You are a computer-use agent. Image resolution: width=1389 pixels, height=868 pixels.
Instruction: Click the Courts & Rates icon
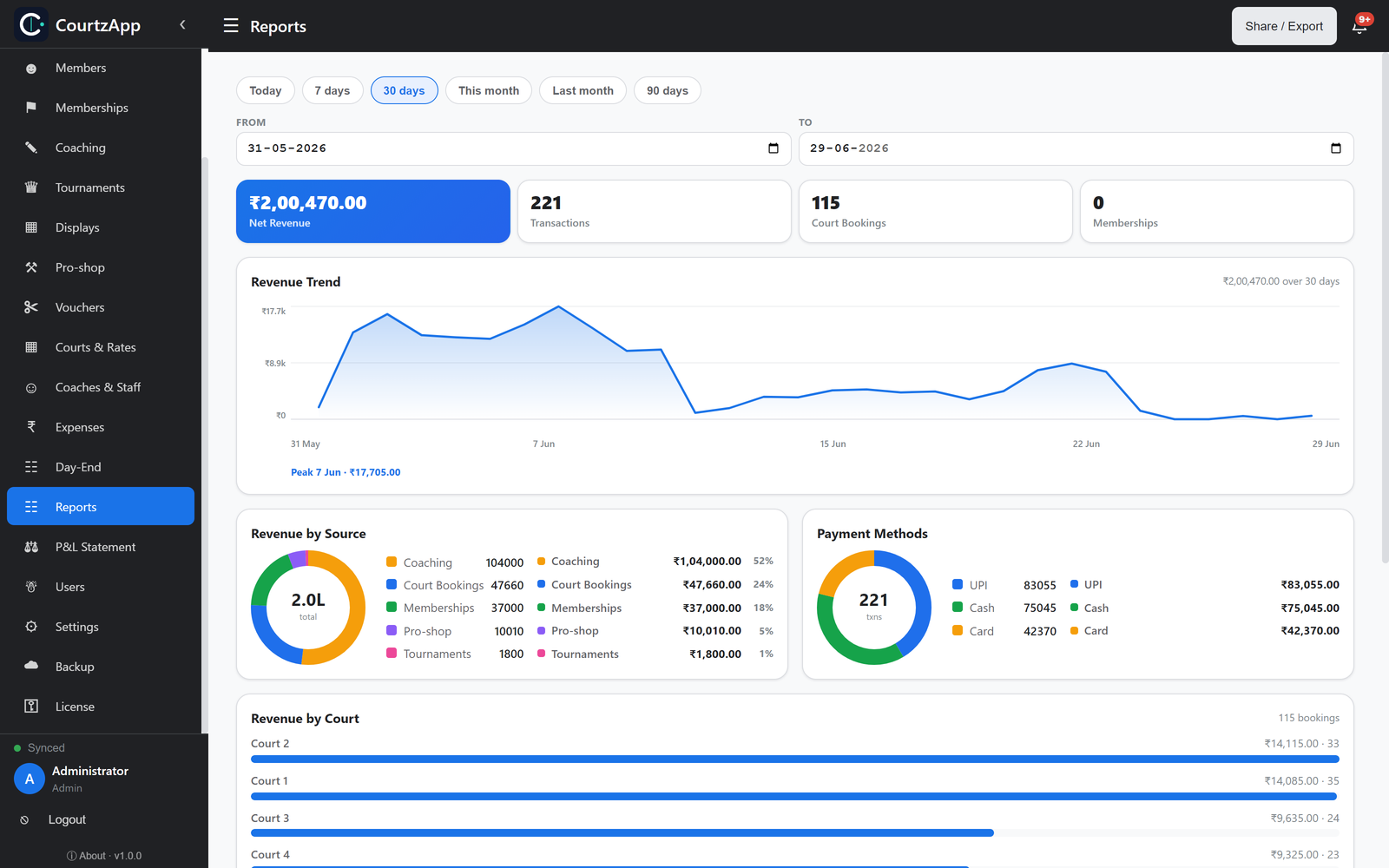click(31, 347)
